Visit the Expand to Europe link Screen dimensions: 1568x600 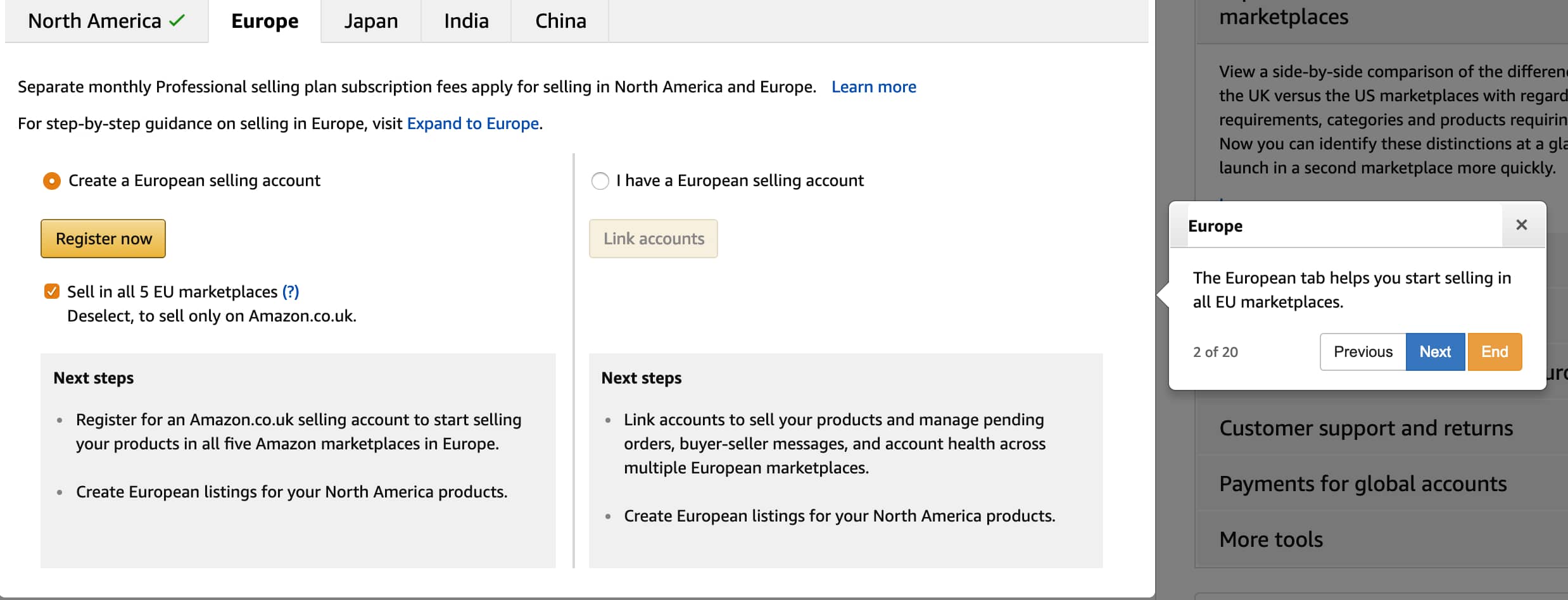pyautogui.click(x=473, y=123)
